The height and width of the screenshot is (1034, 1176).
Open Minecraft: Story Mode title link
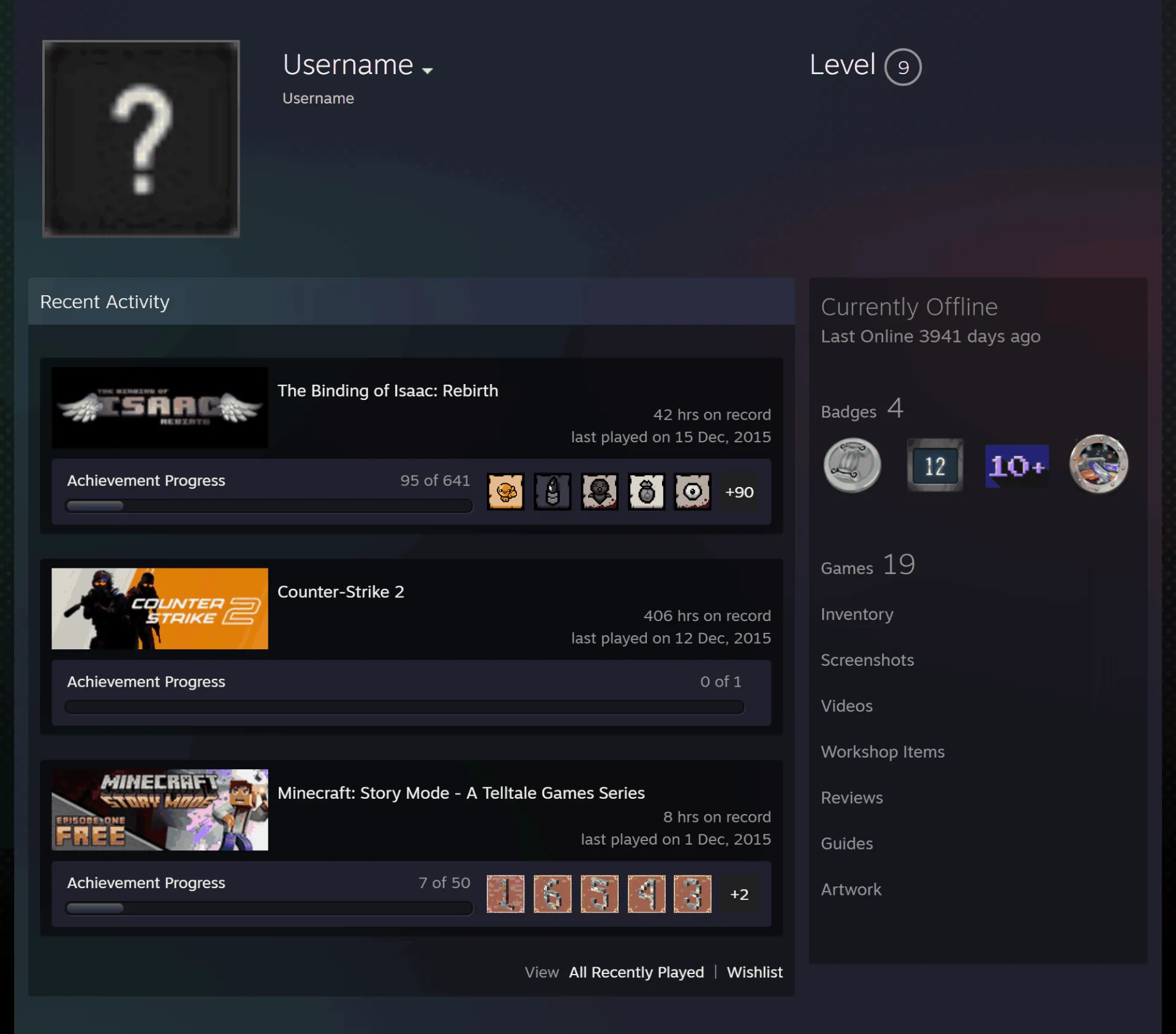(x=461, y=793)
